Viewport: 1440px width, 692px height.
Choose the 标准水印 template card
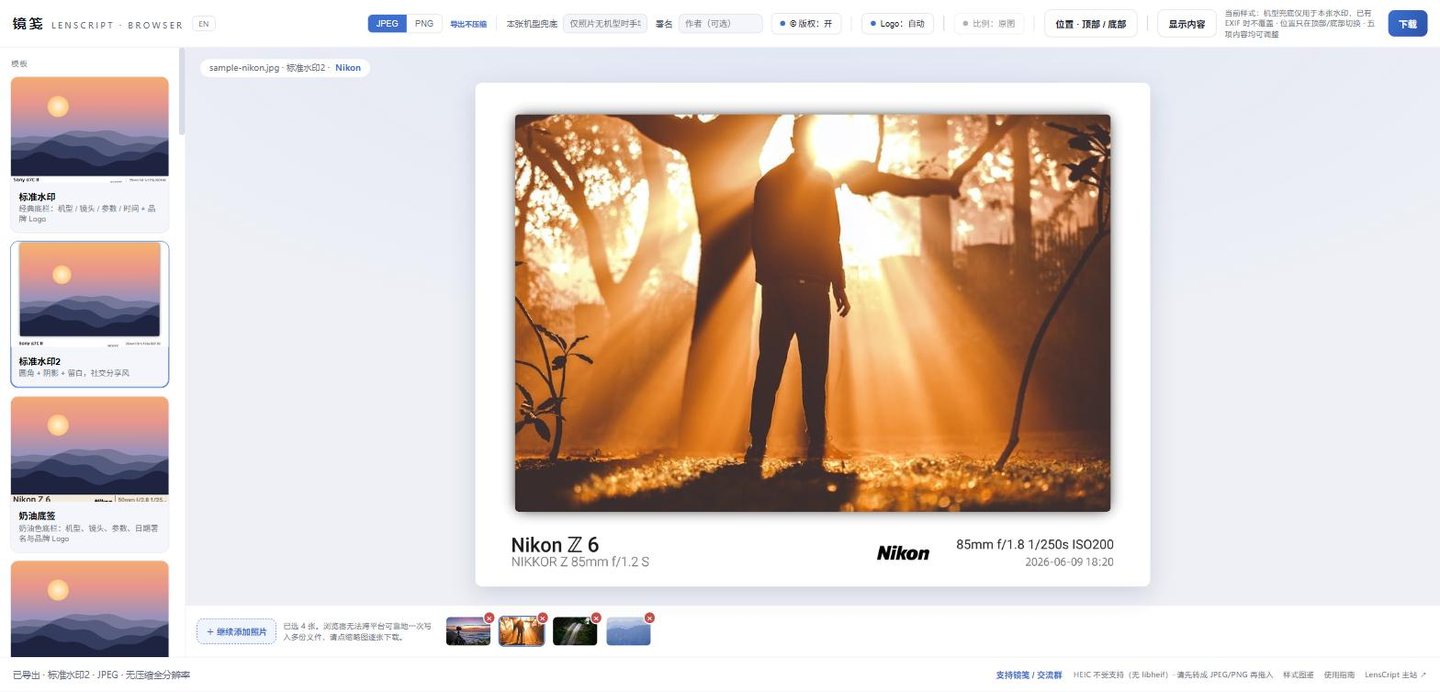click(90, 154)
